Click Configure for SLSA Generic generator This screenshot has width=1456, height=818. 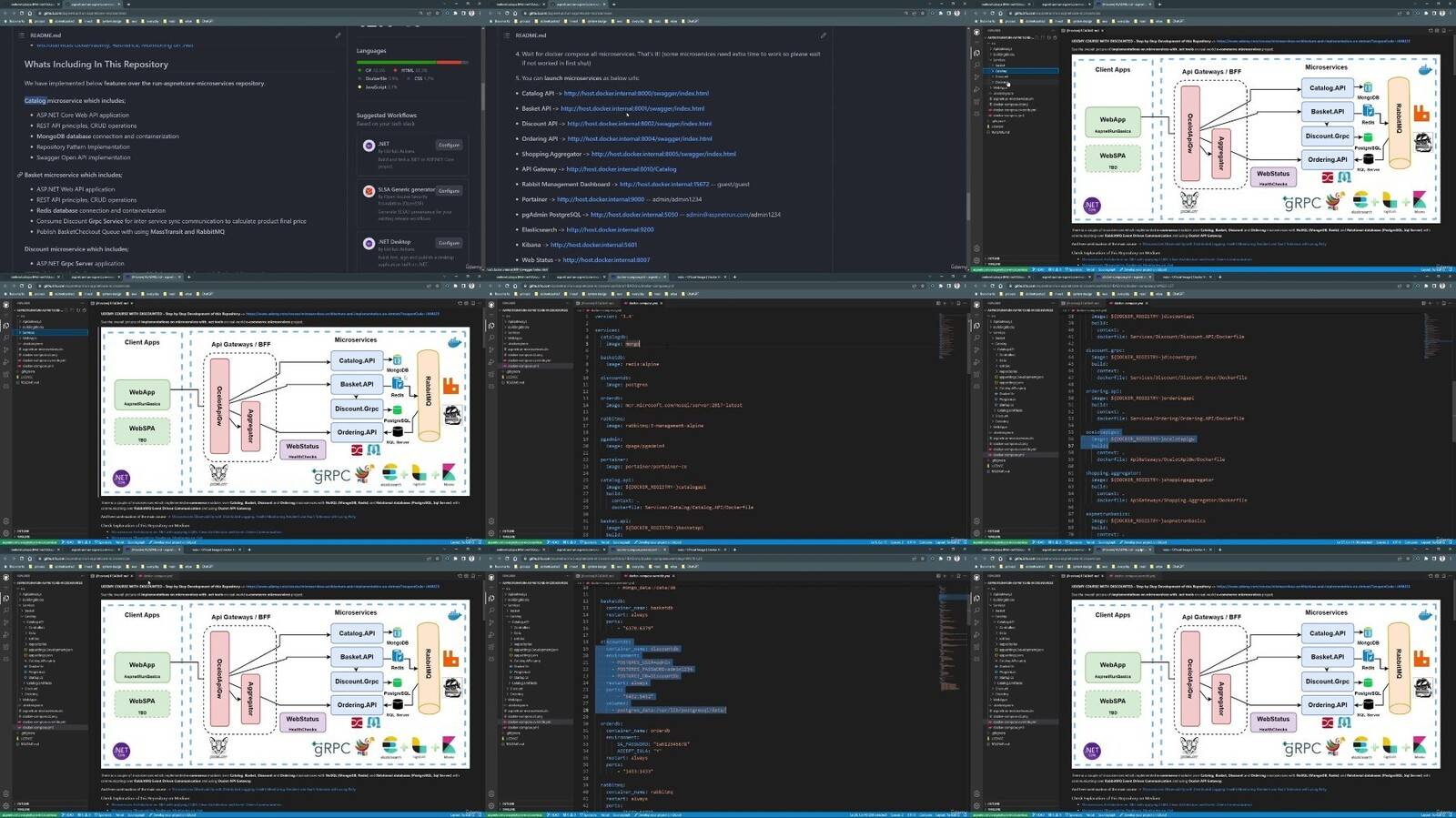449,191
